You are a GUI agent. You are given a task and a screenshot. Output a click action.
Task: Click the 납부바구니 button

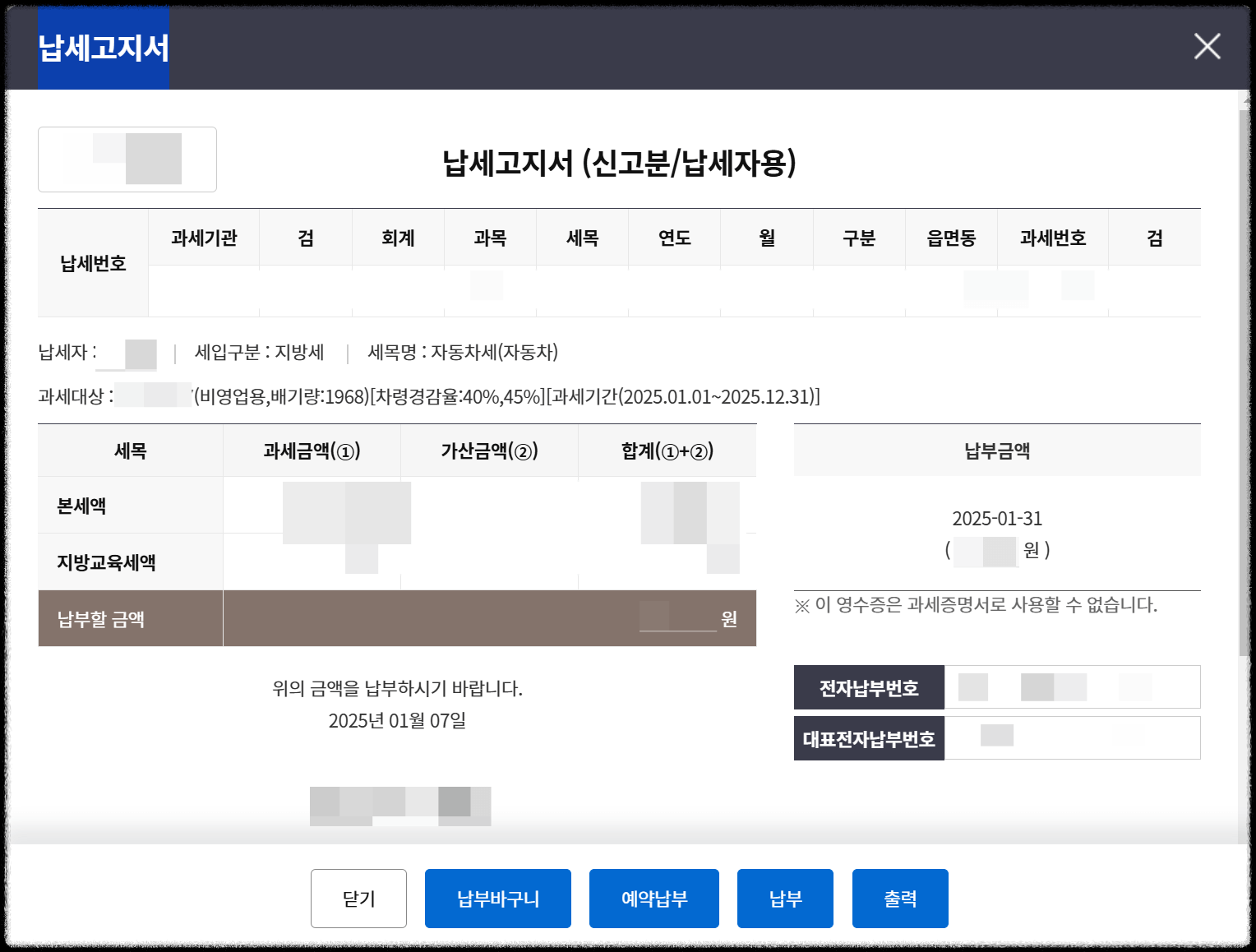click(x=497, y=899)
